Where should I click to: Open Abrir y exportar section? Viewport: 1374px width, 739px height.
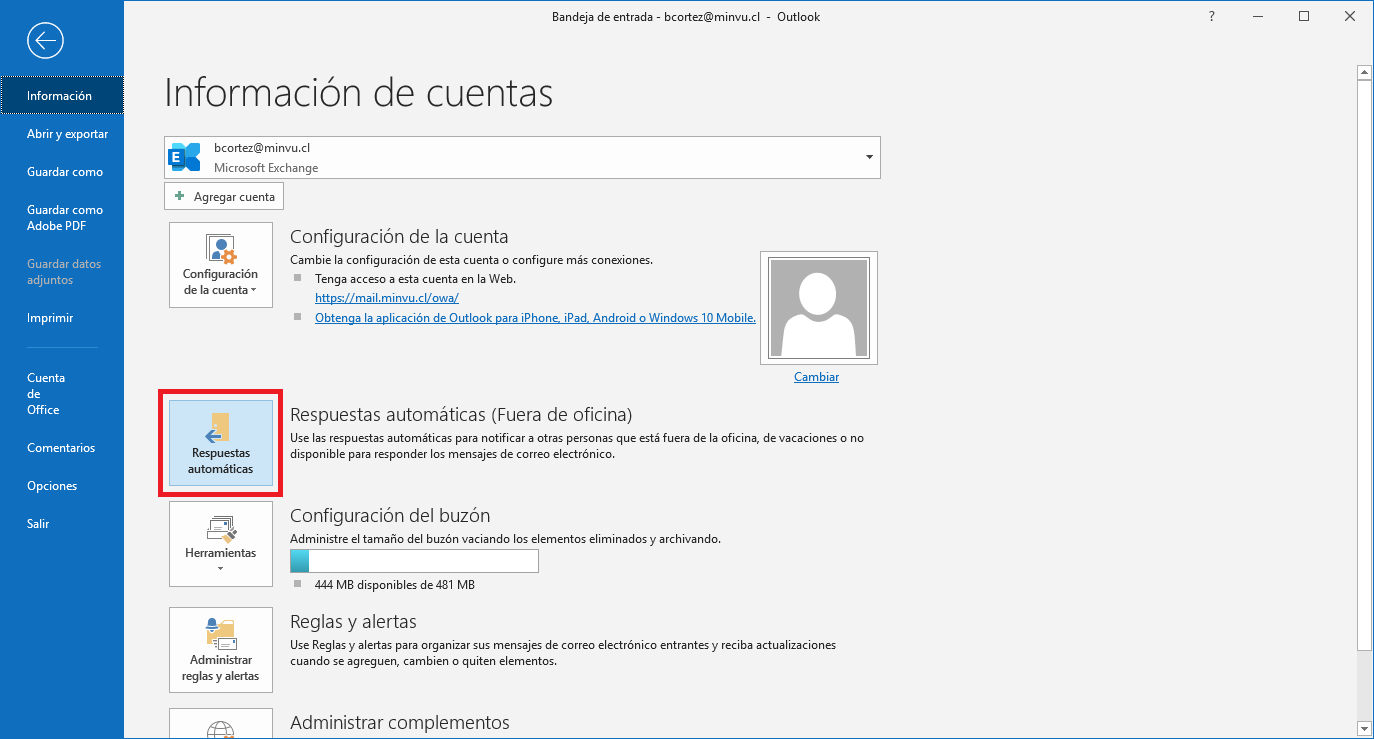[x=61, y=134]
